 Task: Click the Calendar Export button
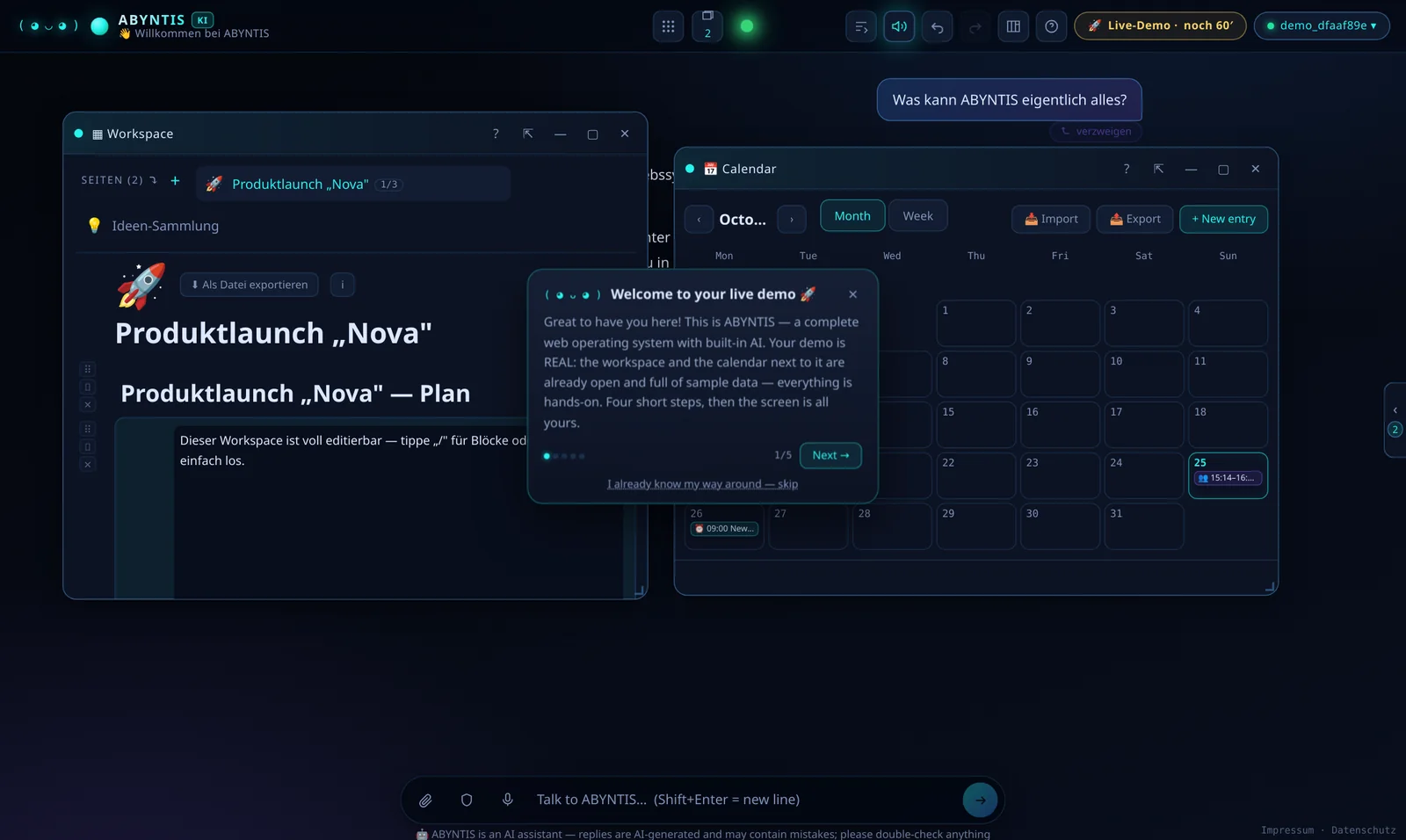click(x=1135, y=219)
